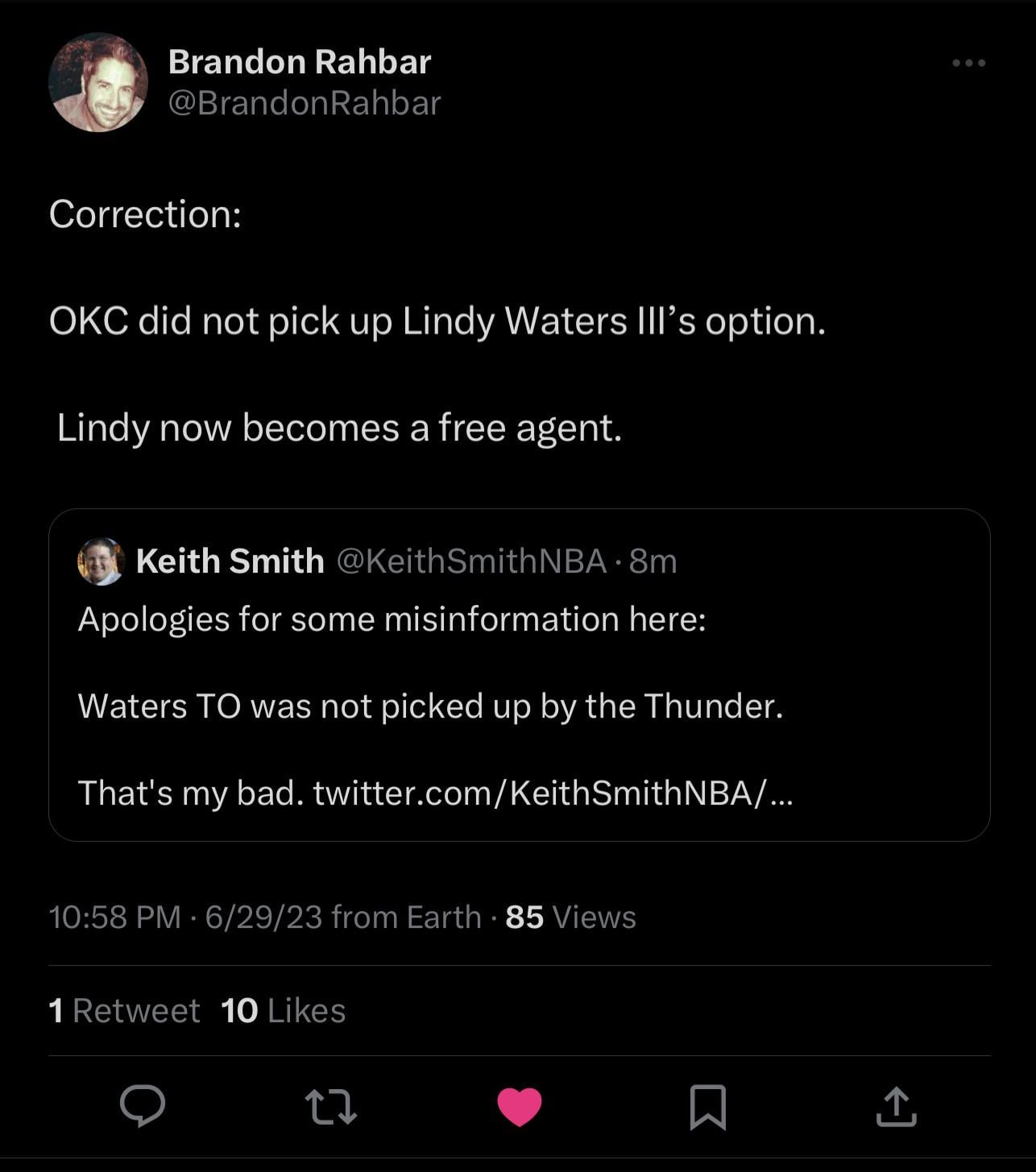
Task: Tap the @BrandonRahbar handle
Action: click(305, 103)
